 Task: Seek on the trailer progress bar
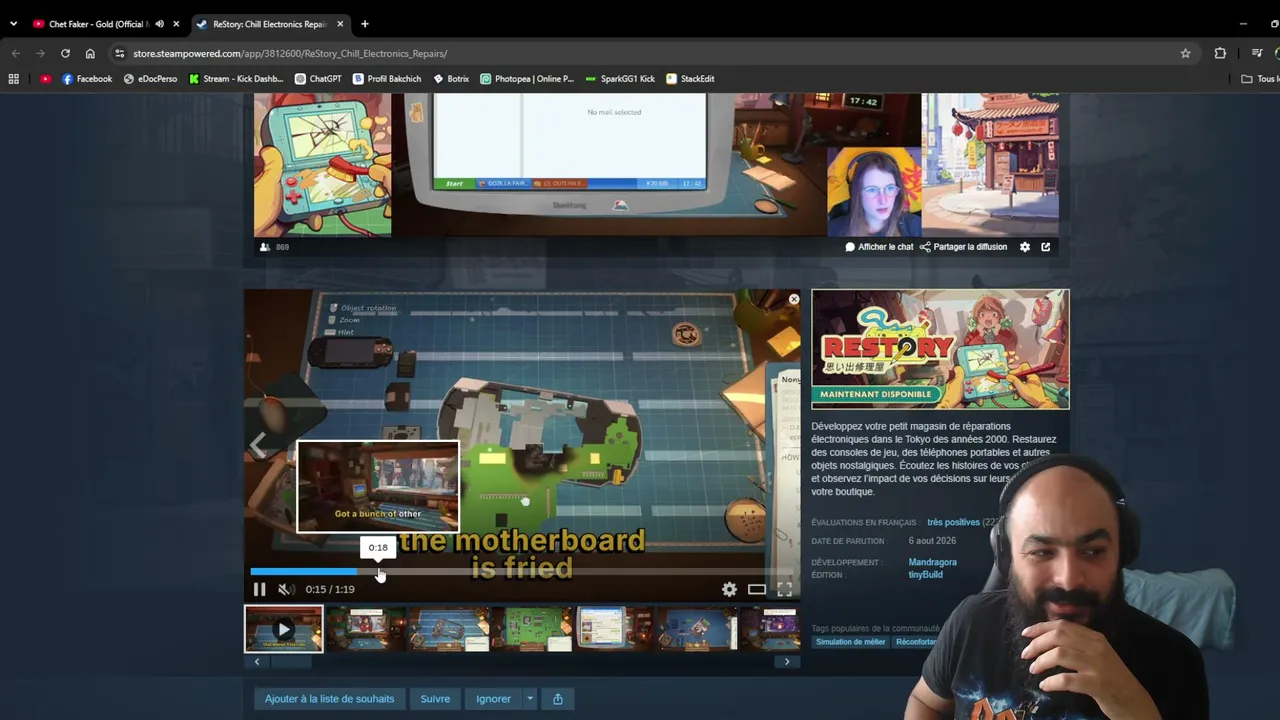(x=521, y=572)
